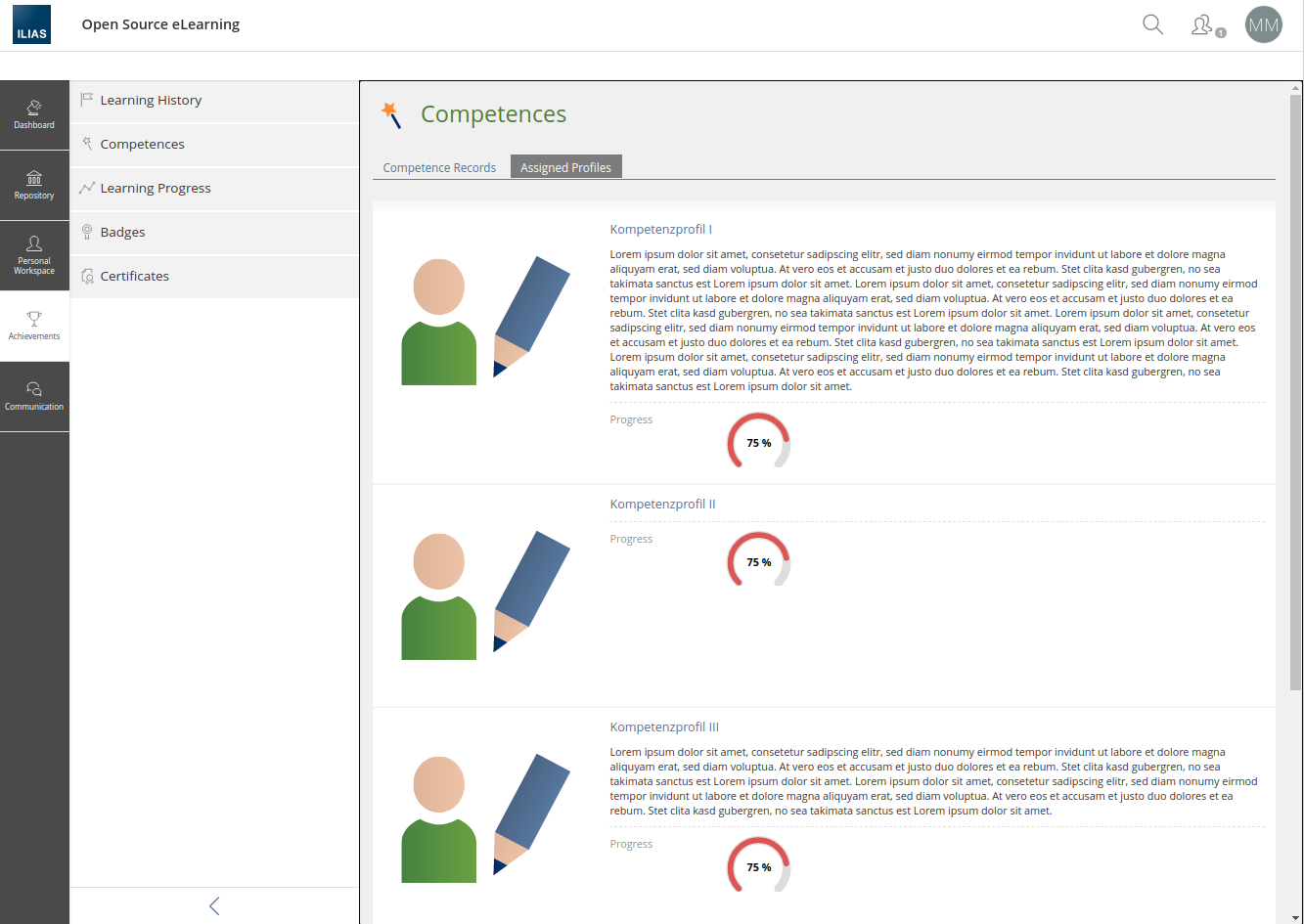Click the Kompetenzprofil II profile image
Image resolution: width=1304 pixels, height=924 pixels.
(485, 595)
